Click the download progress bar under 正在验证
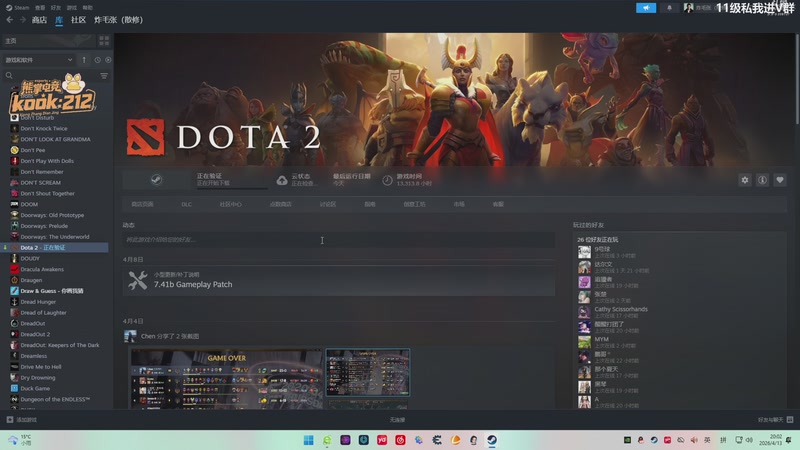 pos(232,188)
